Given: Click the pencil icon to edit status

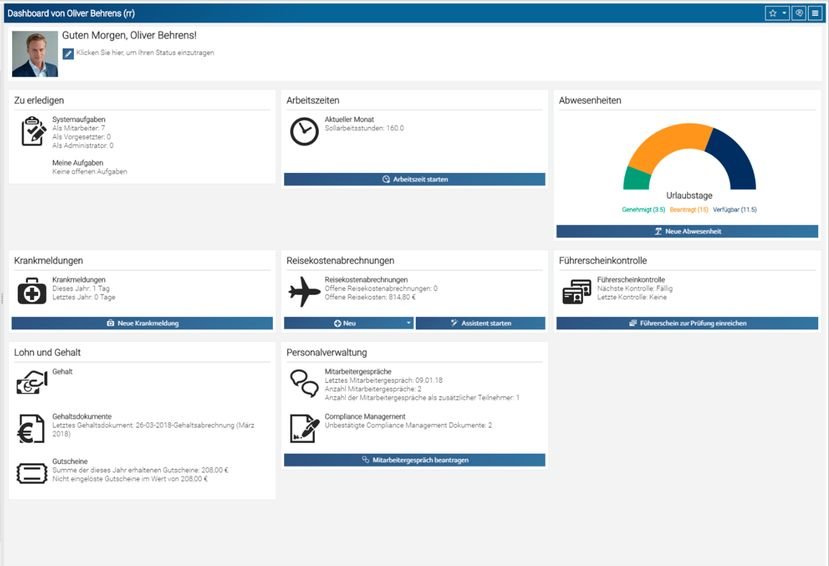Looking at the screenshot, I should (68, 53).
